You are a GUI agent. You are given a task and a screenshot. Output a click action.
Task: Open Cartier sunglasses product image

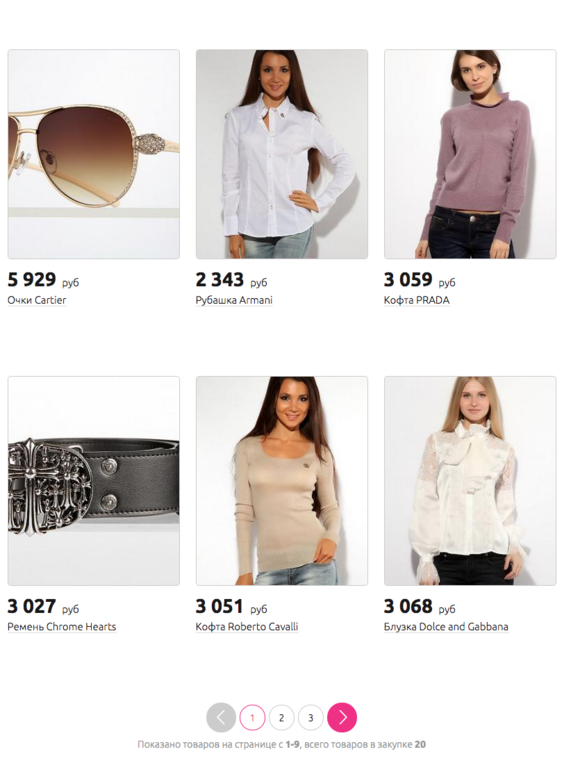pos(94,154)
